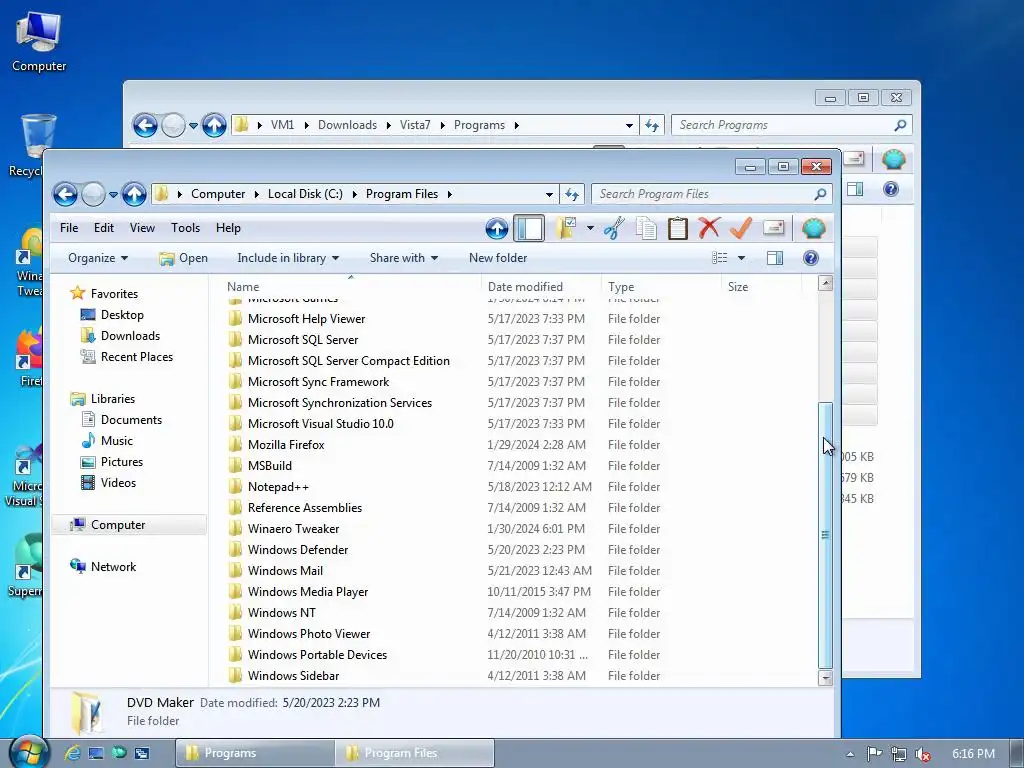Click the red X Delete icon
The image size is (1024, 768).
coord(709,228)
